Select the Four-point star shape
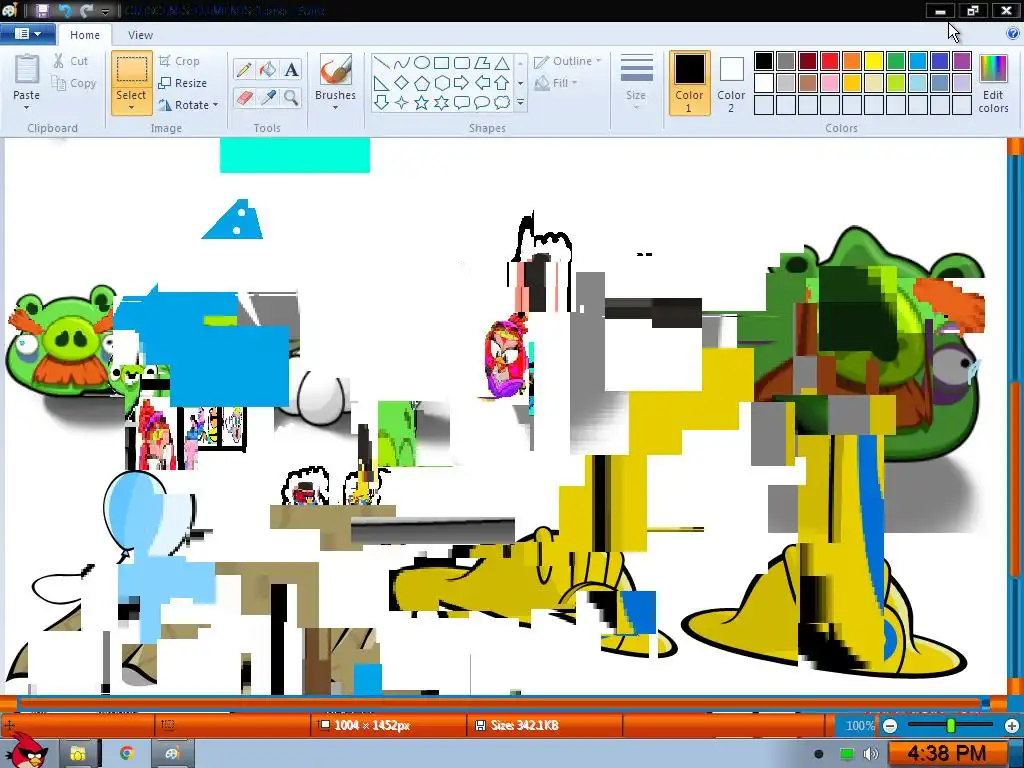 (x=402, y=103)
